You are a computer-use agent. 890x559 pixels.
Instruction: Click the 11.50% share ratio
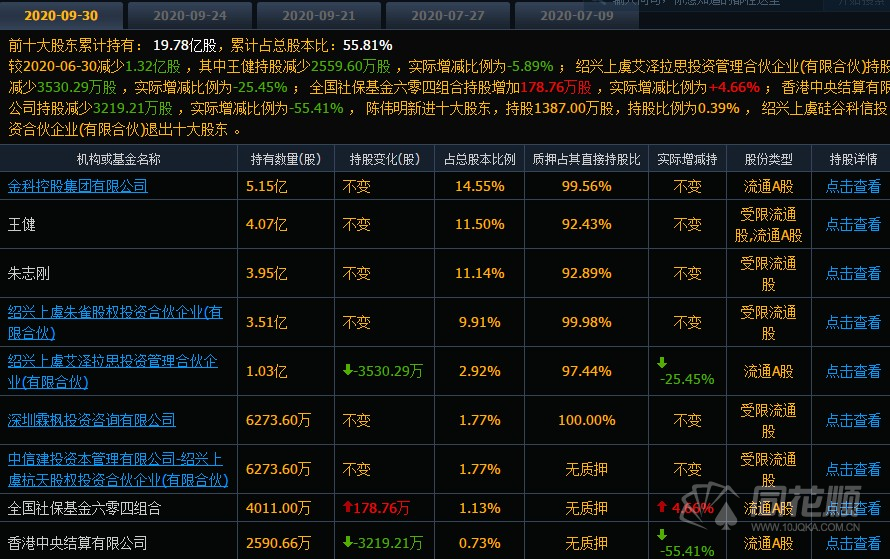pyautogui.click(x=480, y=224)
